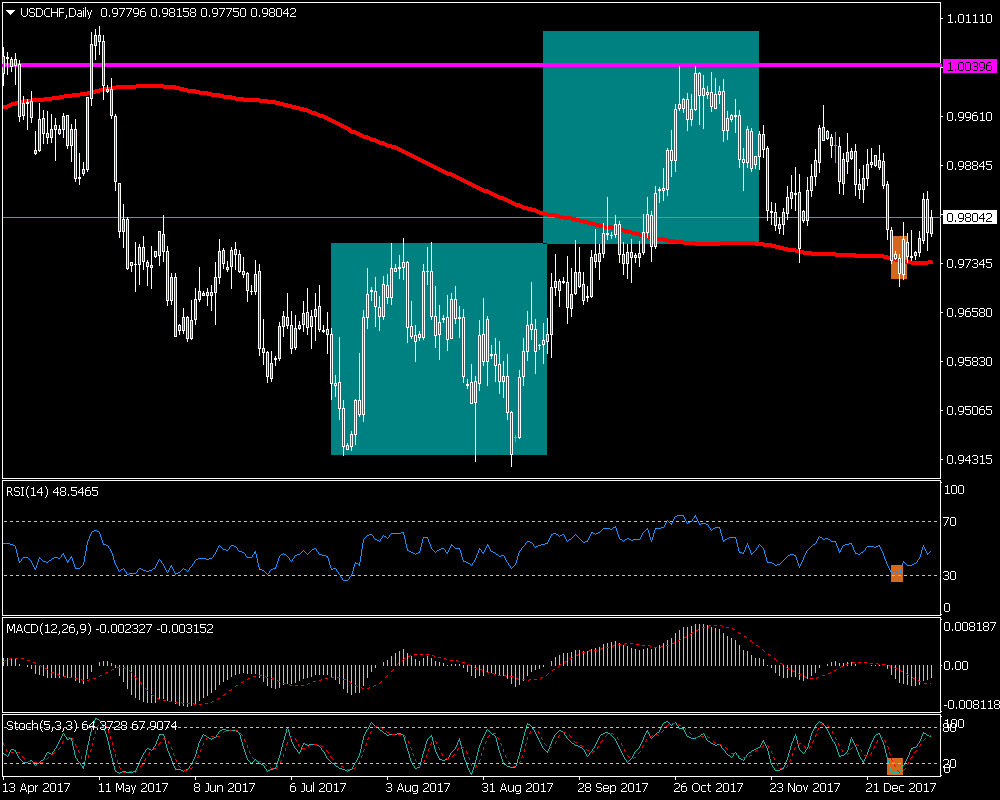The width and height of the screenshot is (1000, 800).
Task: Click the Stoch(5,3,3) indicator label
Action: (x=45, y=724)
